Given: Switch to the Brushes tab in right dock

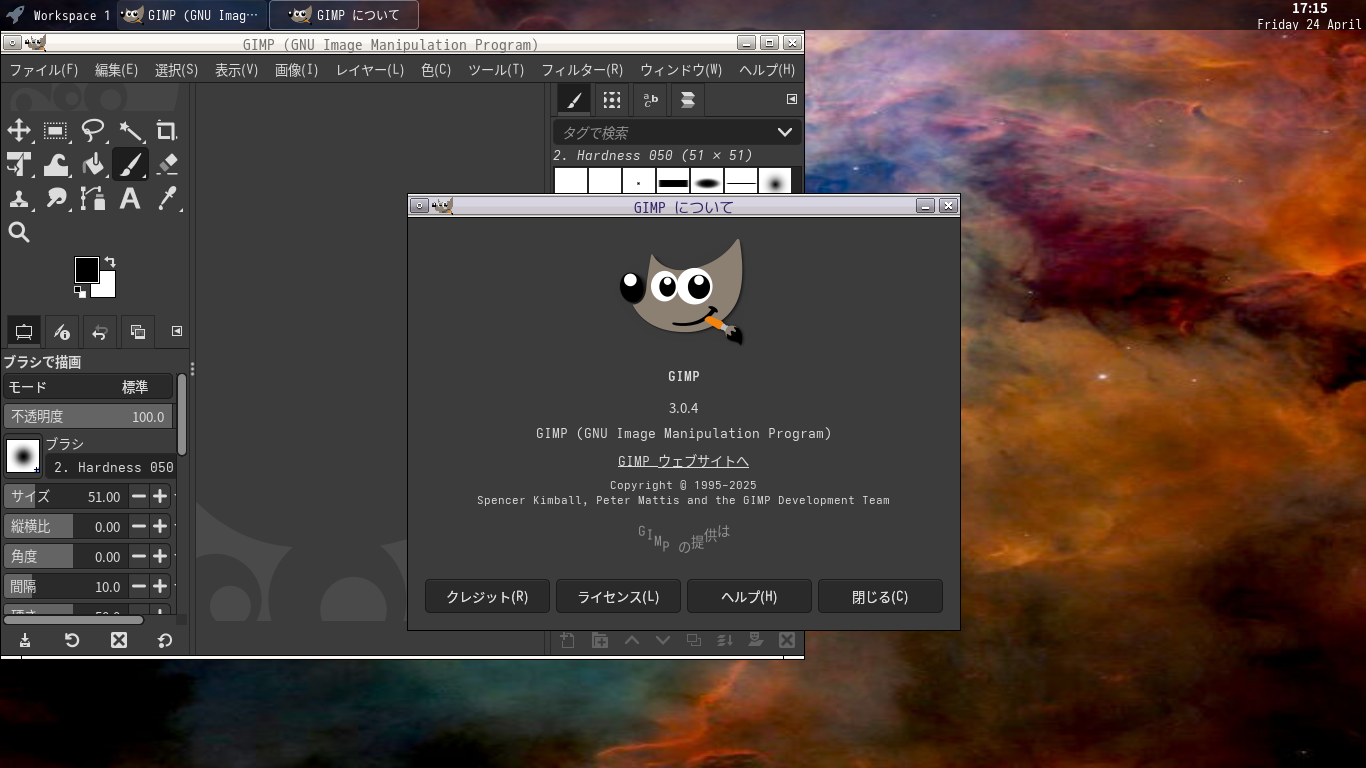Looking at the screenshot, I should [573, 100].
